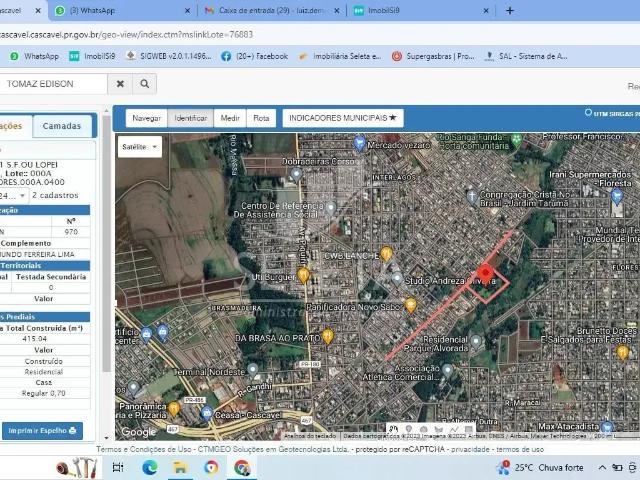Close the WhatsApp browser tab

pos(187,11)
